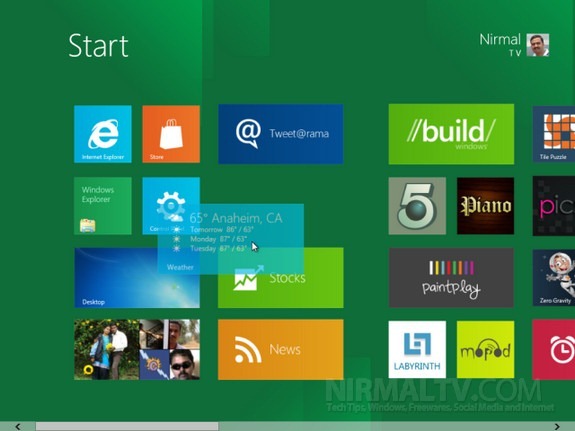Image resolution: width=575 pixels, height=431 pixels.
Task: Launch the Piano app tile
Action: tap(485, 206)
